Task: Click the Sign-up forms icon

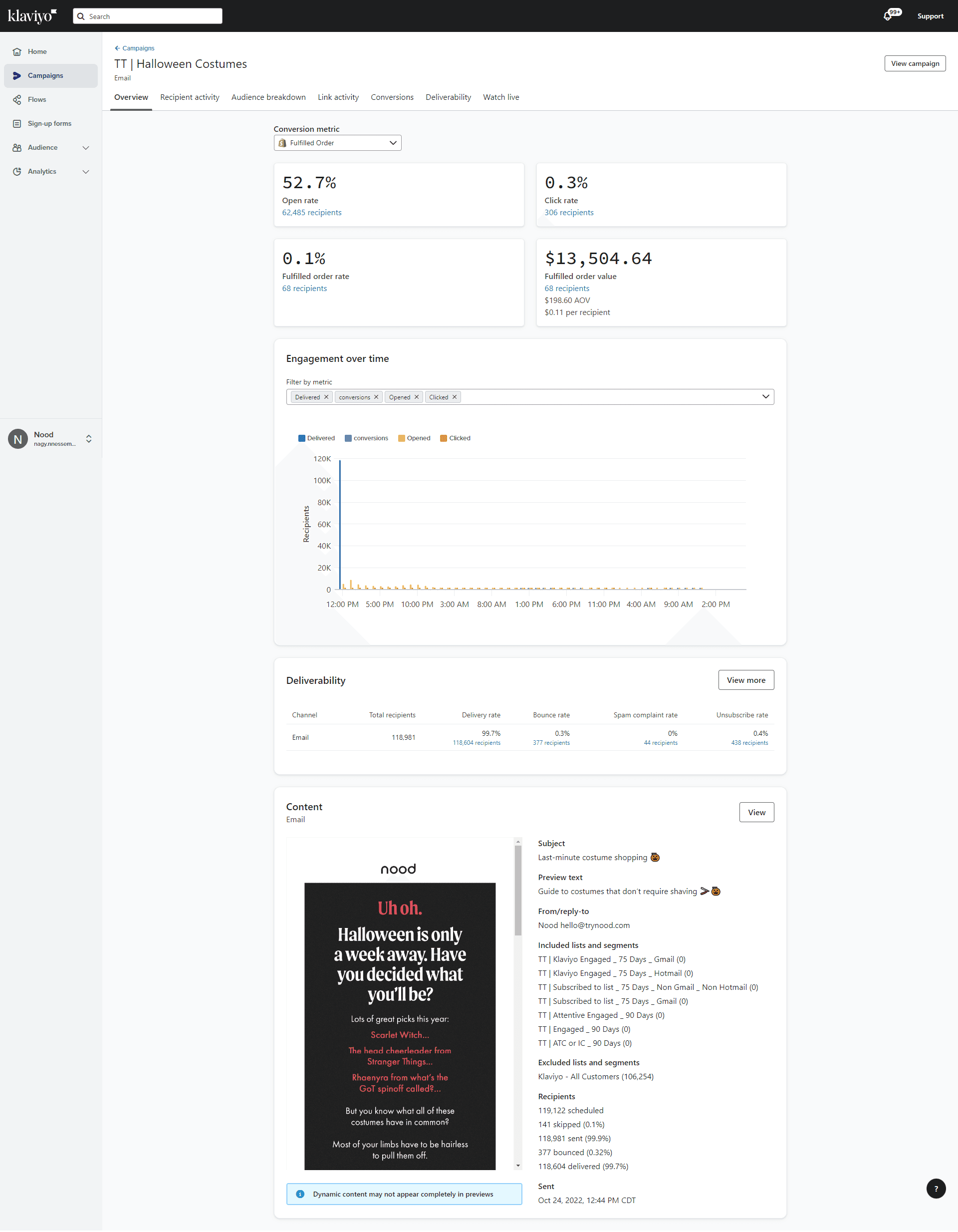Action: [x=17, y=123]
